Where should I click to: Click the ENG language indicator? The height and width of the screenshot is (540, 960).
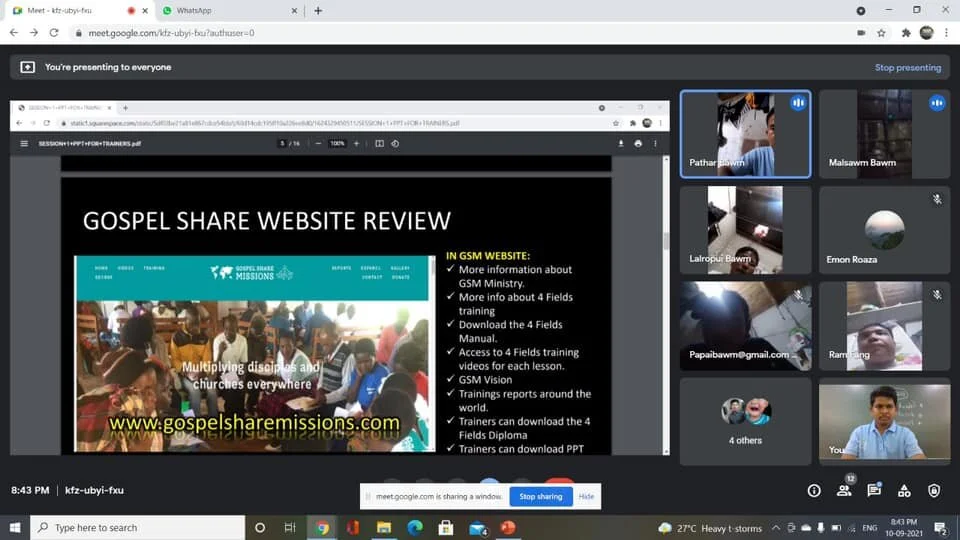(x=869, y=528)
